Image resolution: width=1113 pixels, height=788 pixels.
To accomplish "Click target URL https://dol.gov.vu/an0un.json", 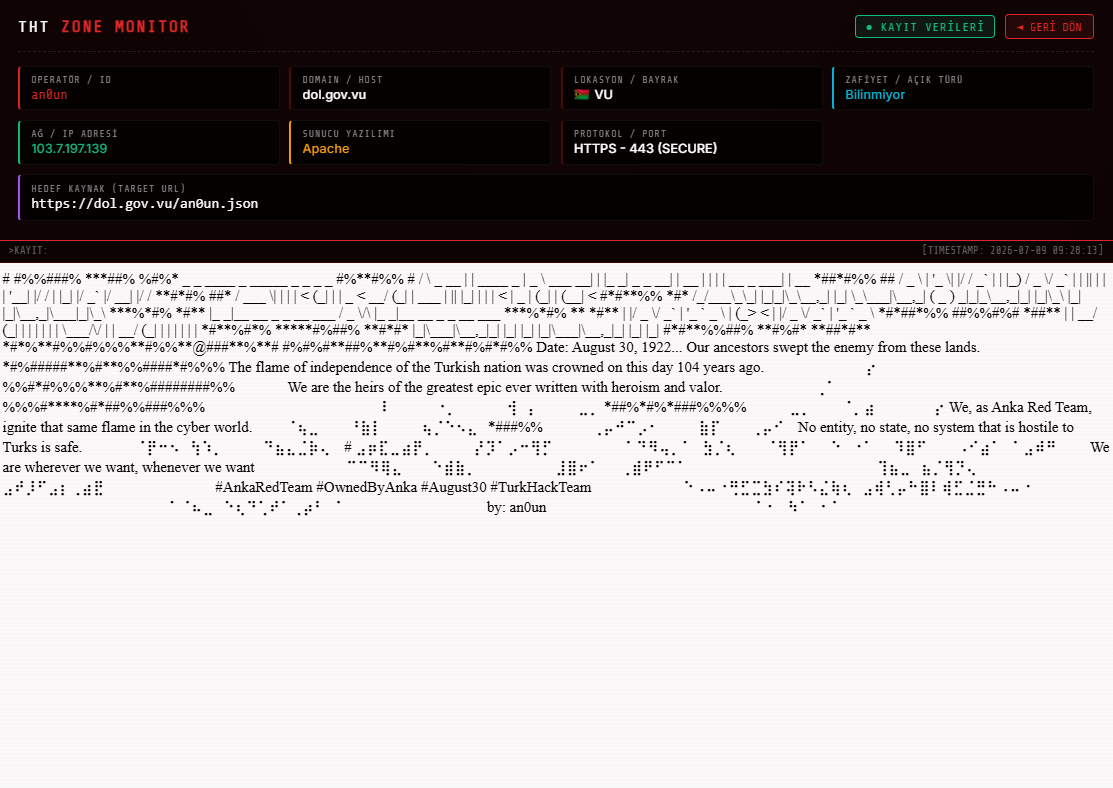I will [145, 204].
